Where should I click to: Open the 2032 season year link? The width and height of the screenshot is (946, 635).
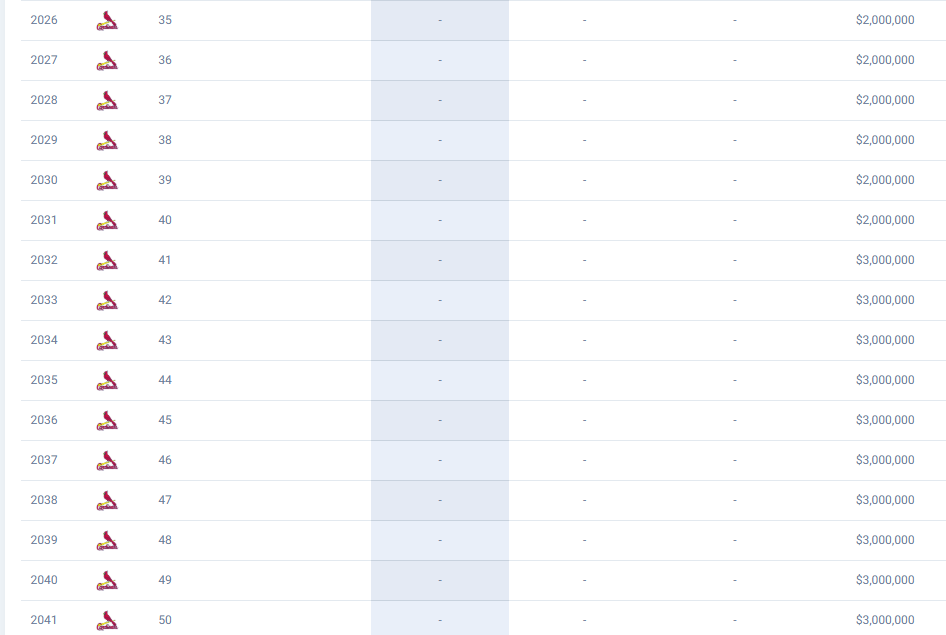pos(44,260)
